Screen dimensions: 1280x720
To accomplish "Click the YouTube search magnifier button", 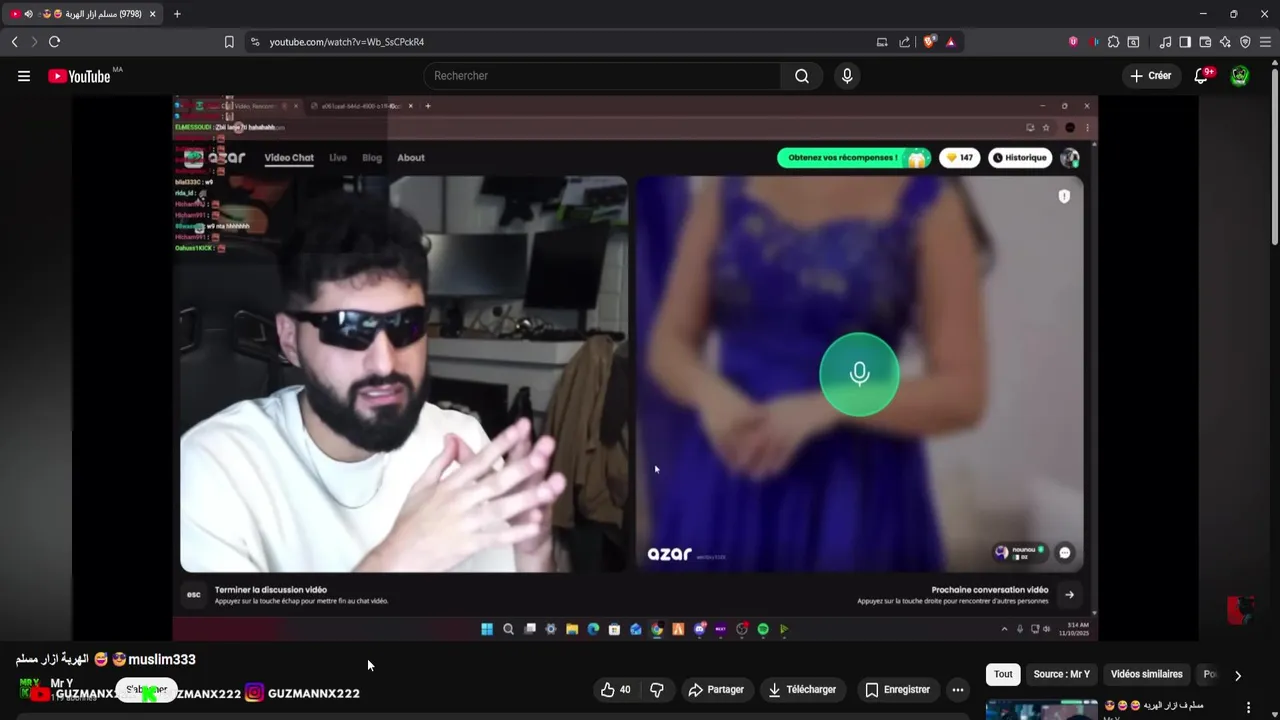I will point(802,76).
